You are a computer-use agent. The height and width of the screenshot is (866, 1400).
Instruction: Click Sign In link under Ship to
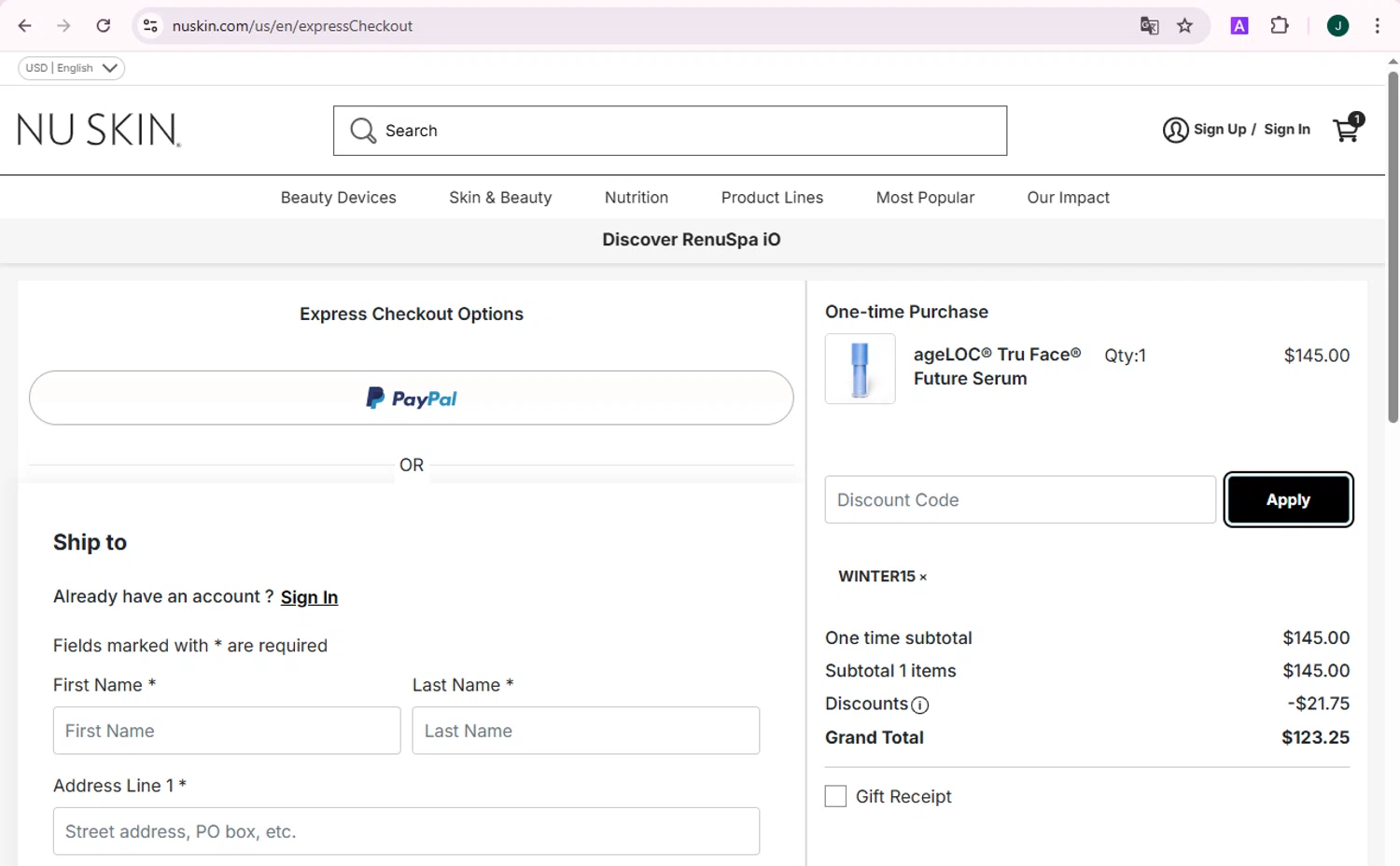(x=309, y=597)
